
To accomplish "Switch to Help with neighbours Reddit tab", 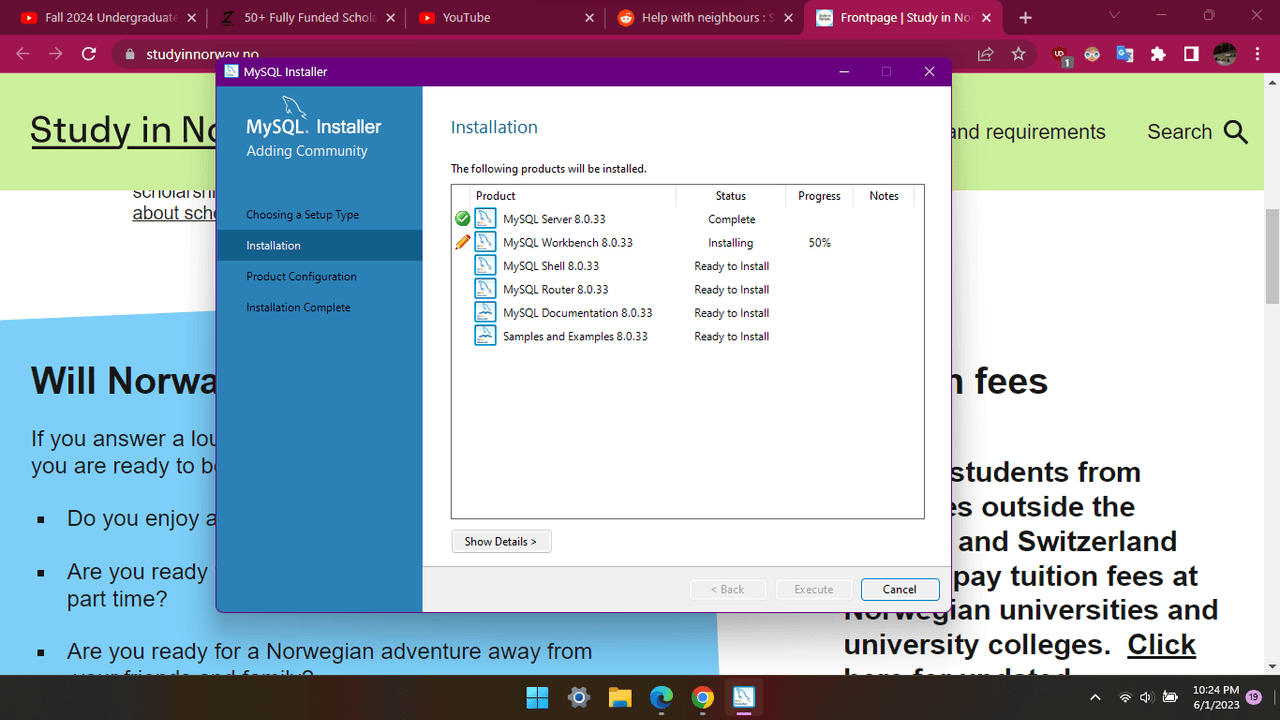I will coord(705,17).
